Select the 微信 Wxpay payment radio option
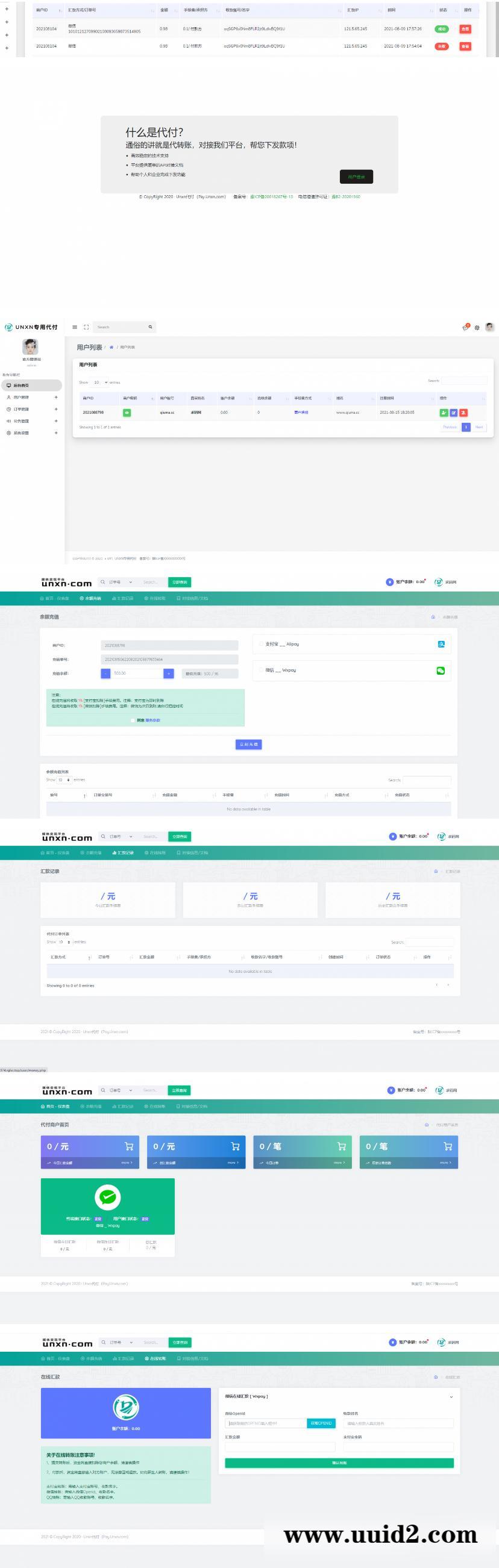 (262, 670)
